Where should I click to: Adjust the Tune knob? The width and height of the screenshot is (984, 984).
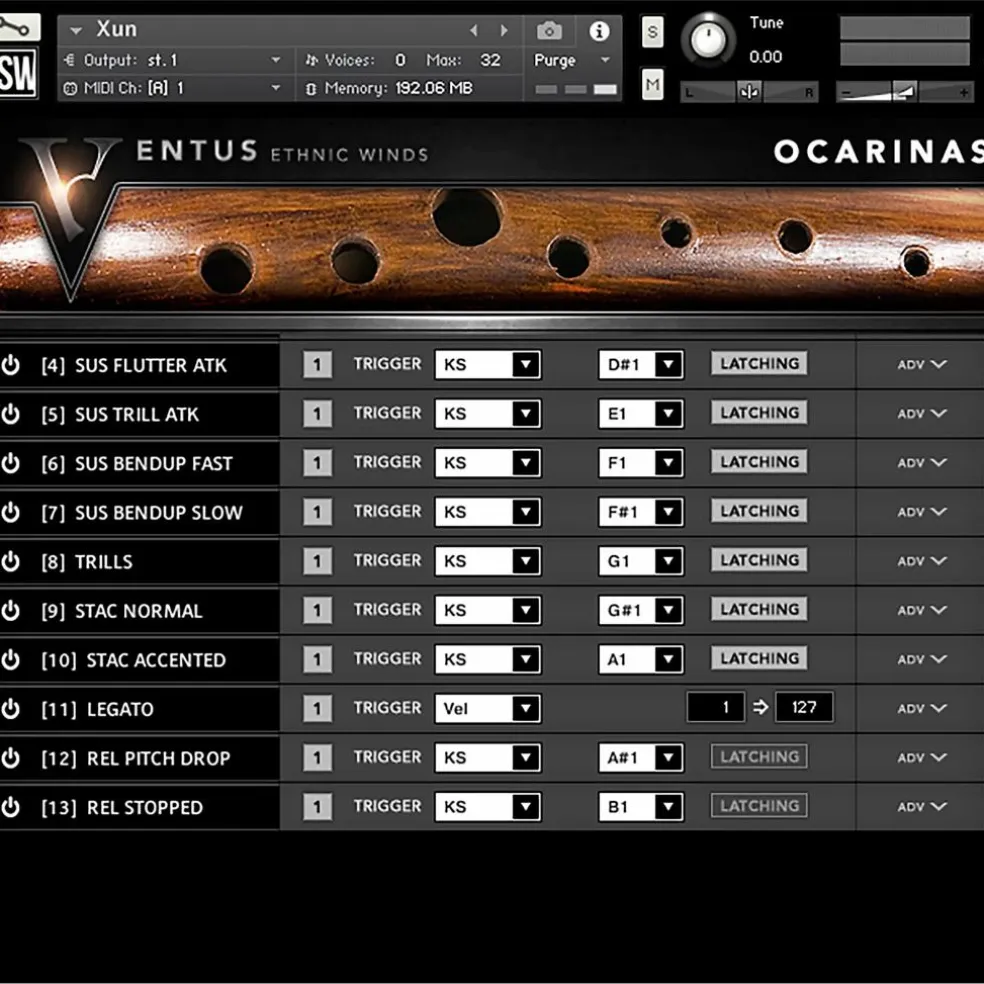(x=709, y=40)
